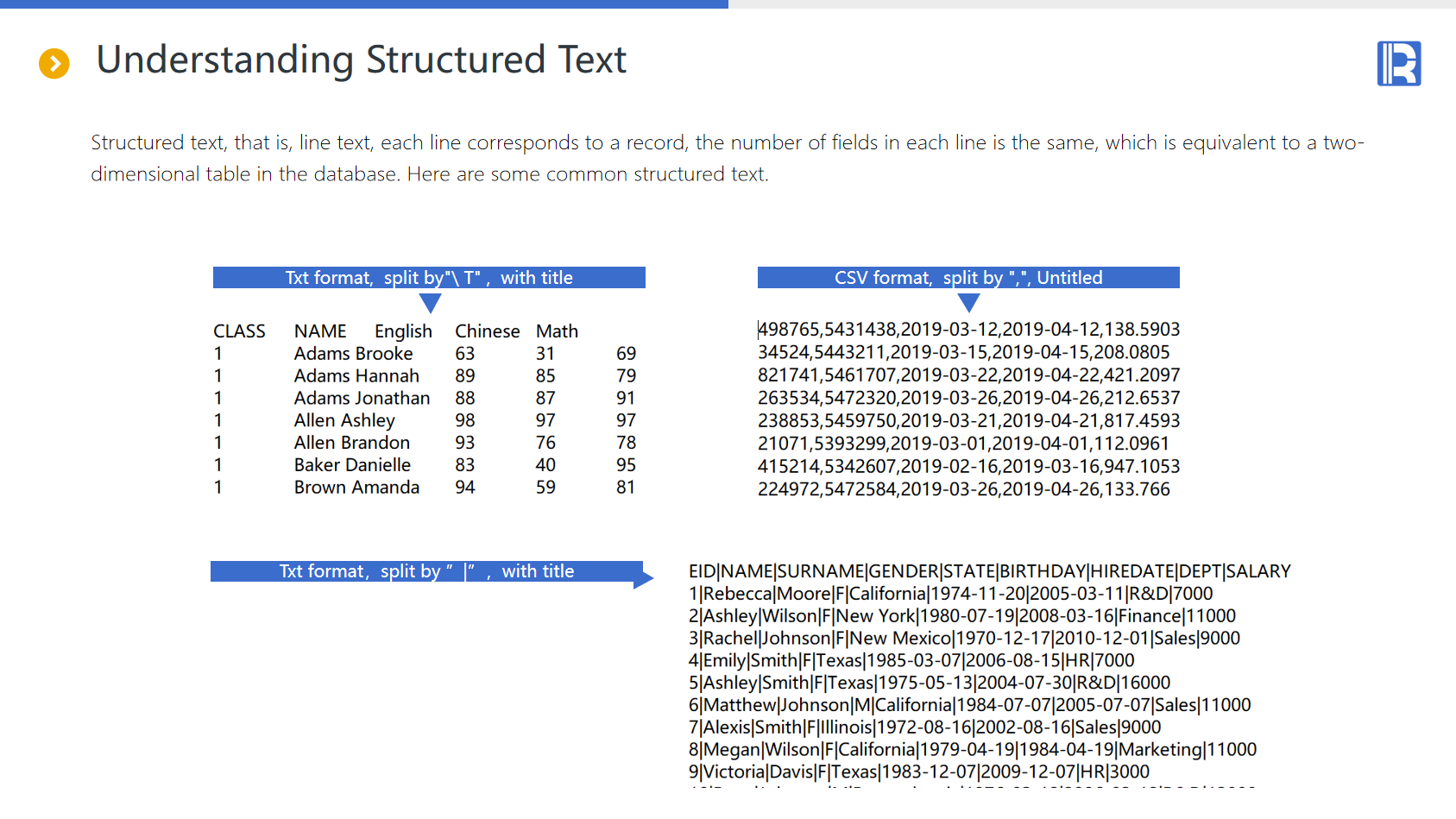Click the EID|NAME|SURNAME header line
The width and height of the screenshot is (1456, 819).
(x=989, y=571)
